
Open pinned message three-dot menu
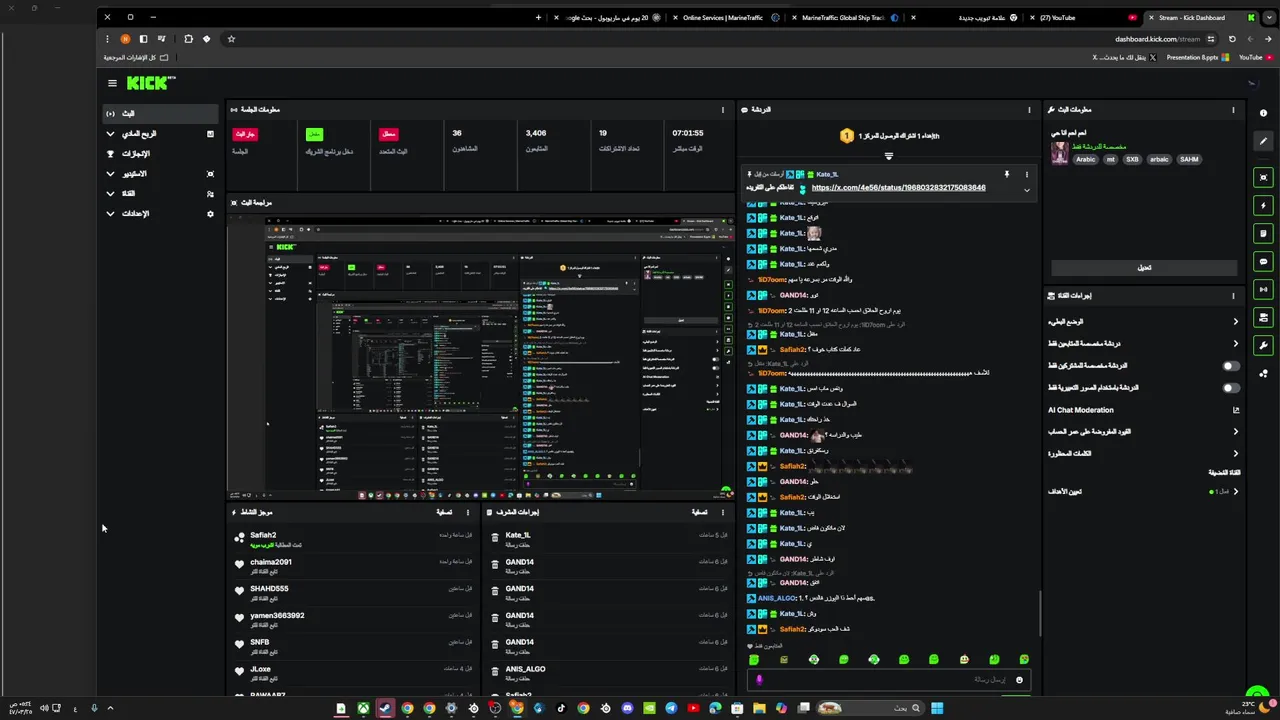point(1026,175)
